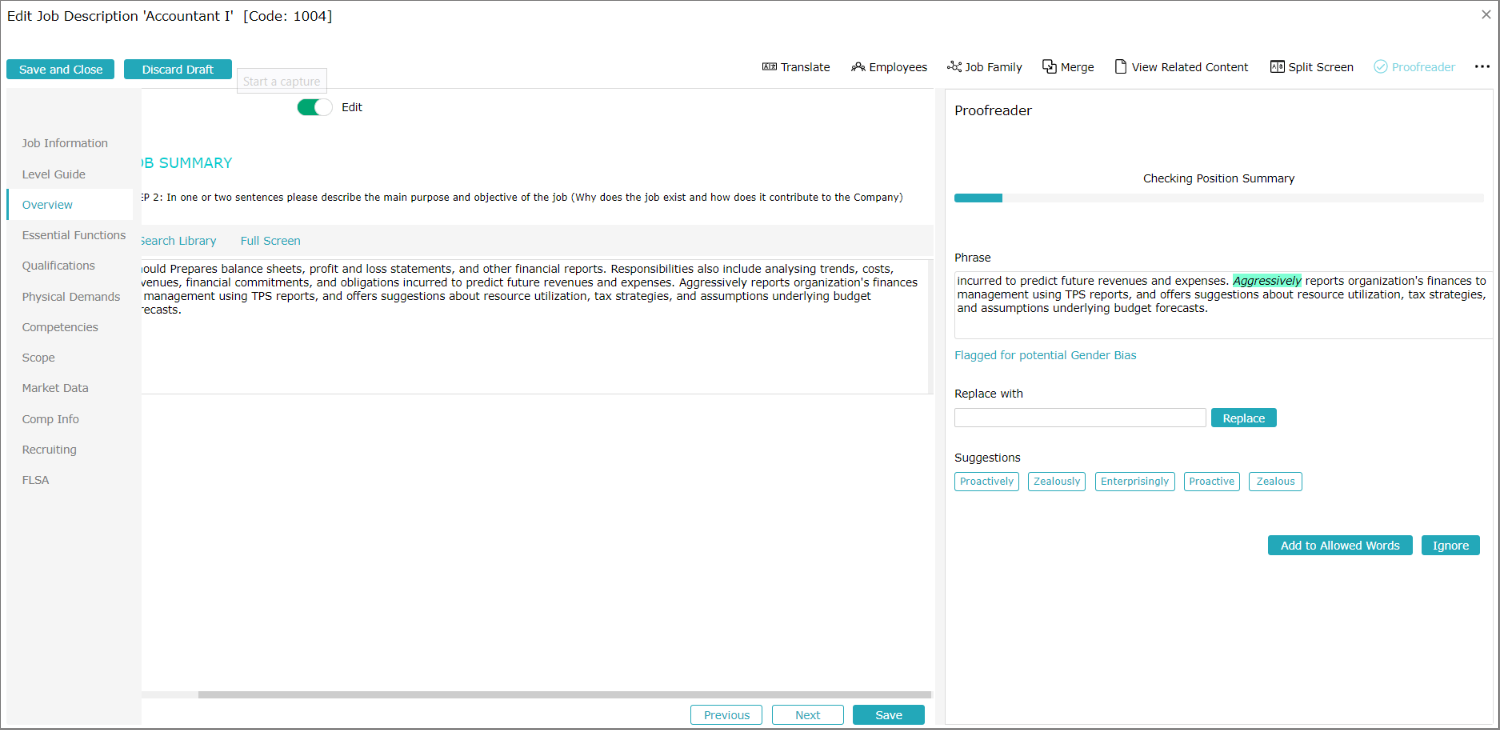Screen dimensions: 1500x730
Task: Open the Employees view icon
Action: [x=858, y=67]
